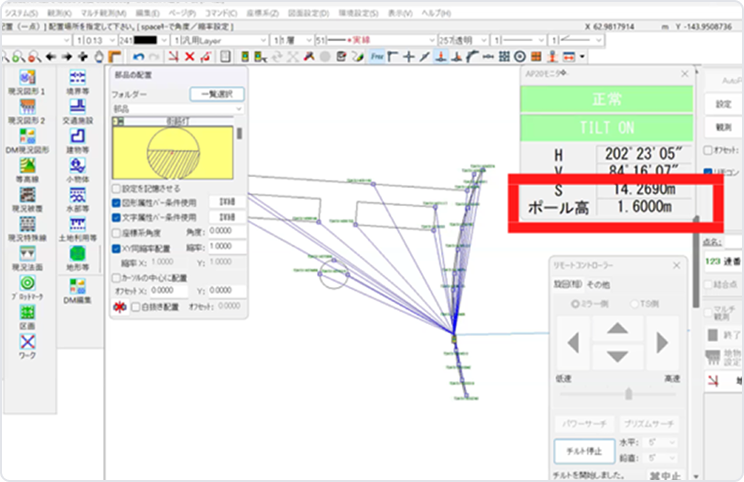
Task: Click the zoom in magnifier icon
Action: point(18,57)
